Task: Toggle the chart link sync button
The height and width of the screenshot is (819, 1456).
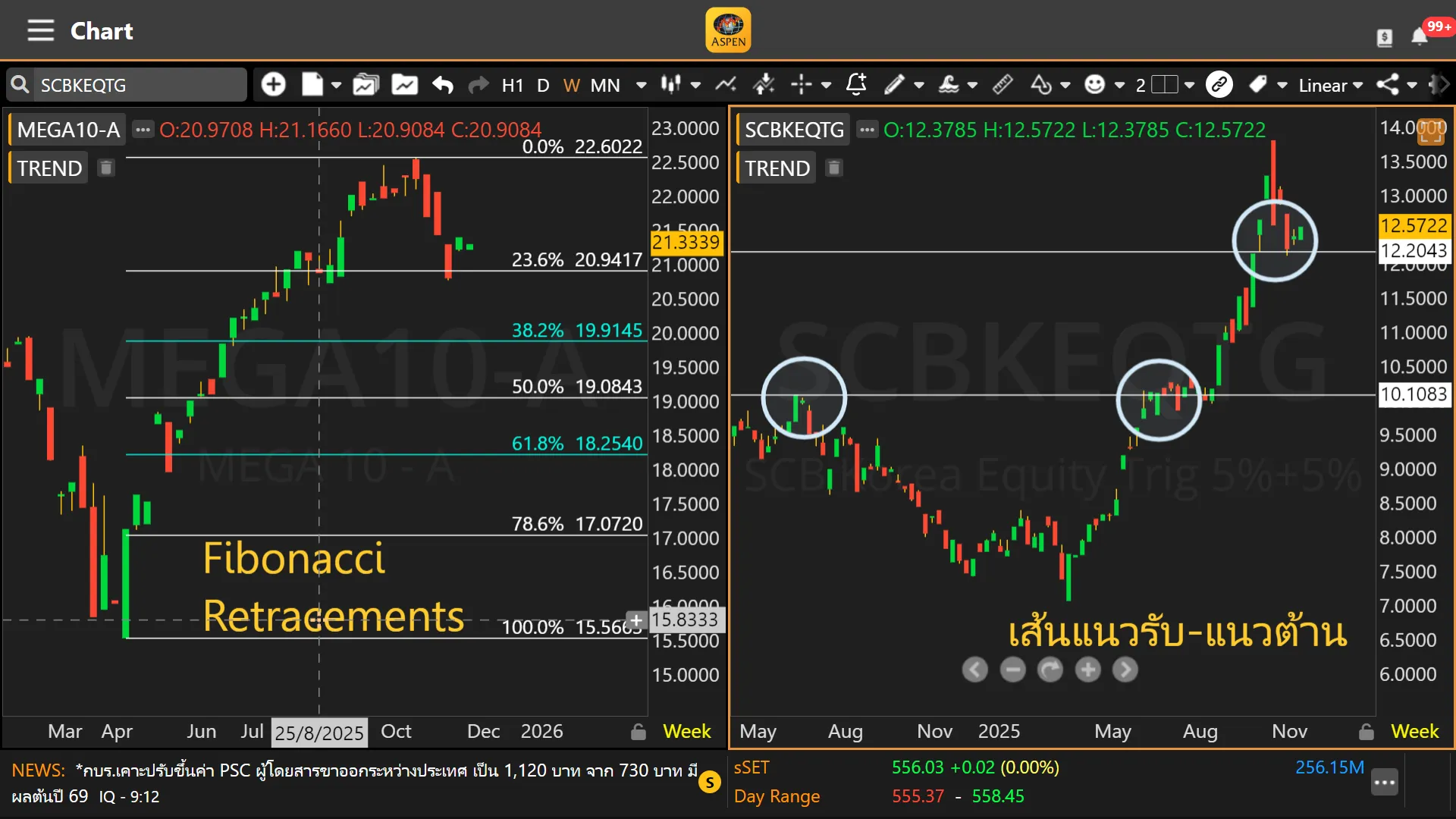Action: 1219,85
